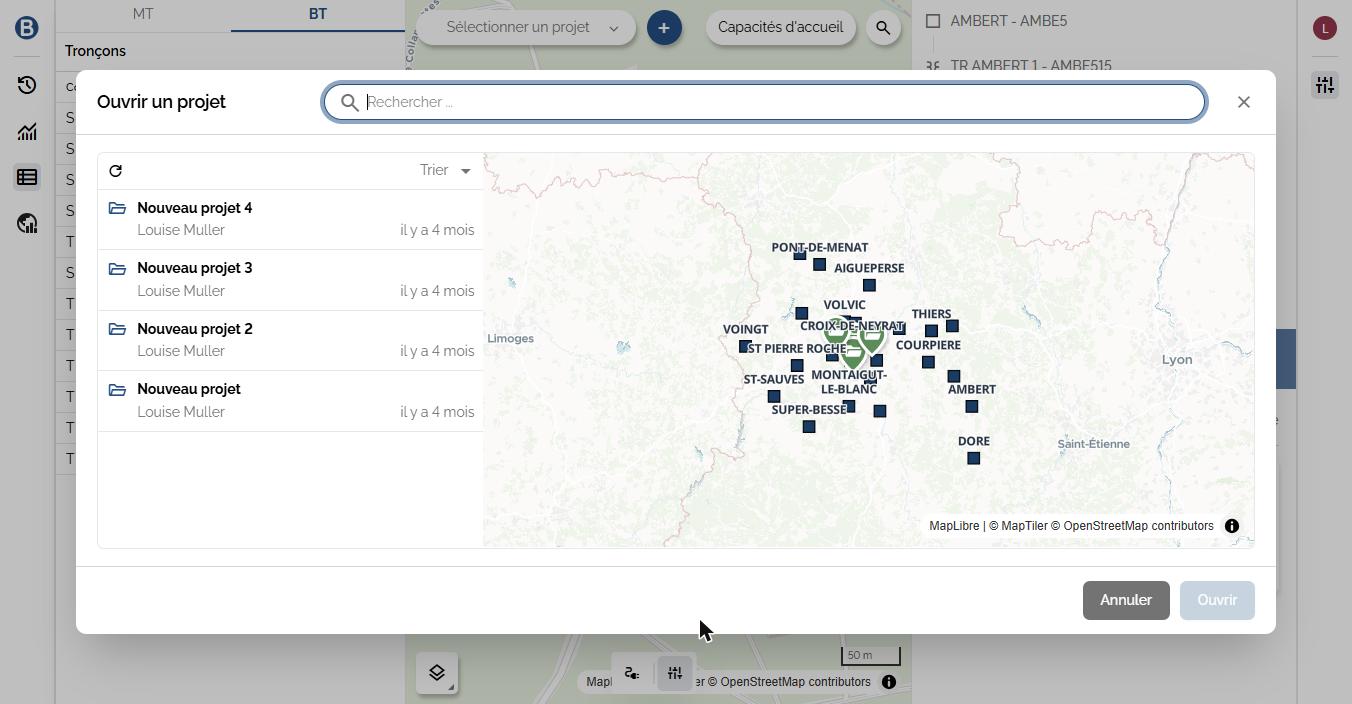Open the globe statistics sidebar icon
This screenshot has height=704, width=1352.
(x=27, y=223)
